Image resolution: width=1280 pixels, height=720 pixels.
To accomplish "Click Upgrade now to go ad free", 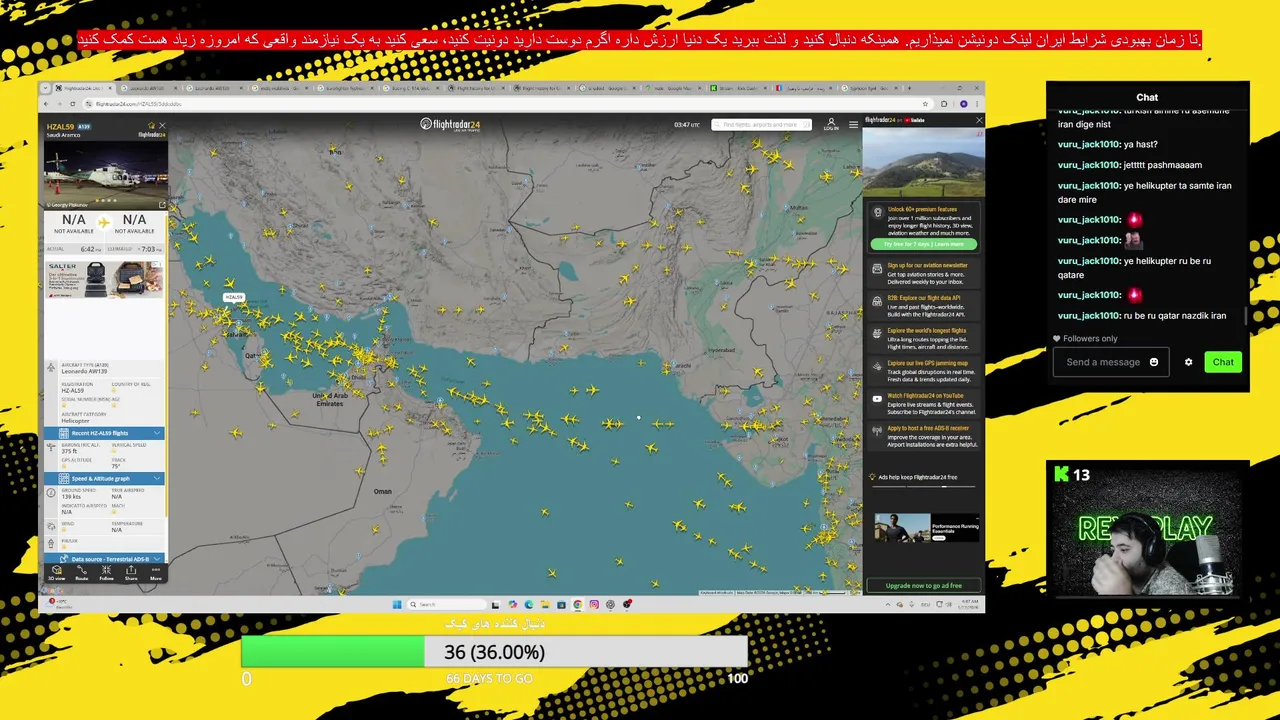I will [x=923, y=586].
